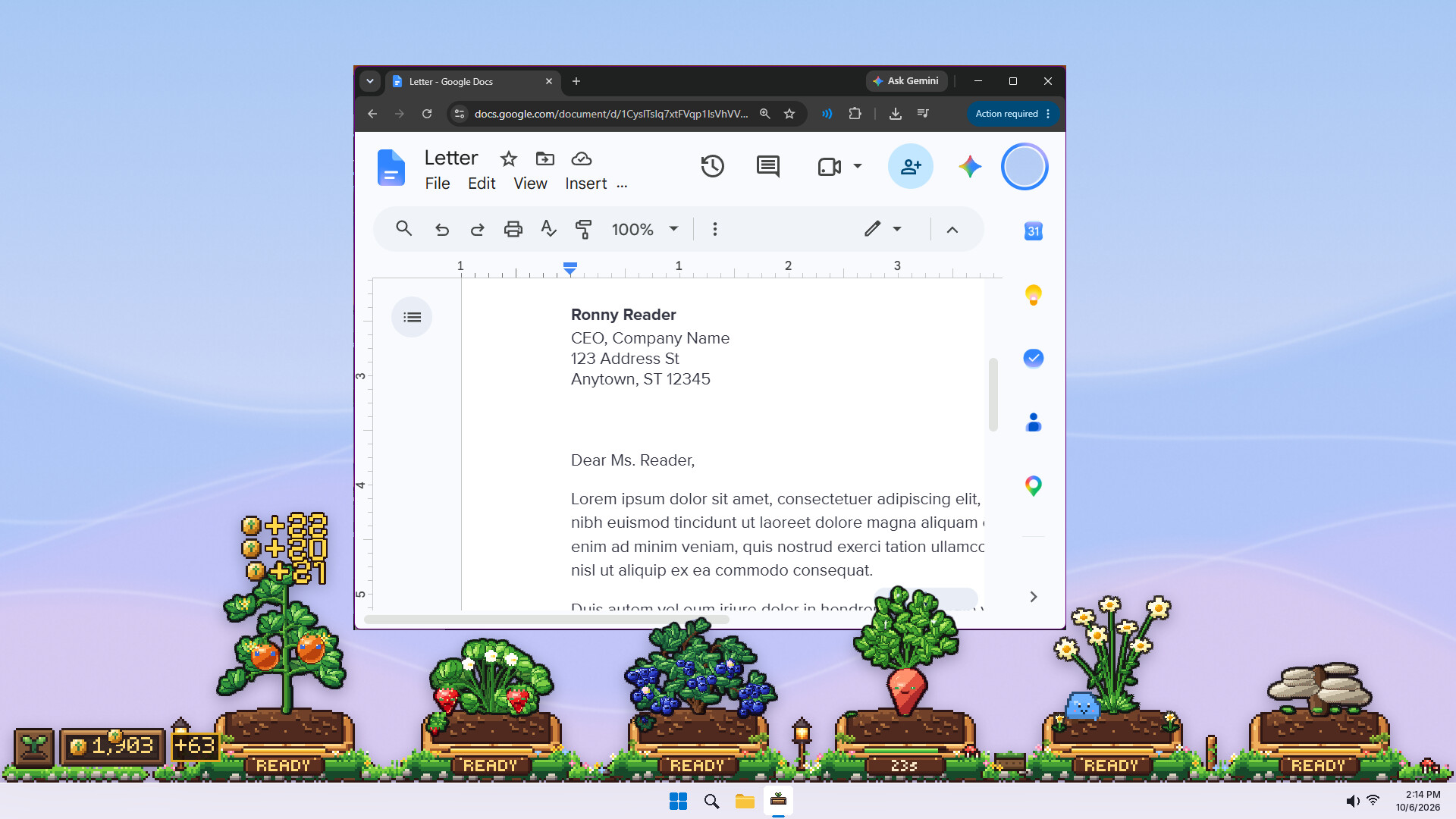Open the View menu
1456x819 pixels.
pos(530,184)
